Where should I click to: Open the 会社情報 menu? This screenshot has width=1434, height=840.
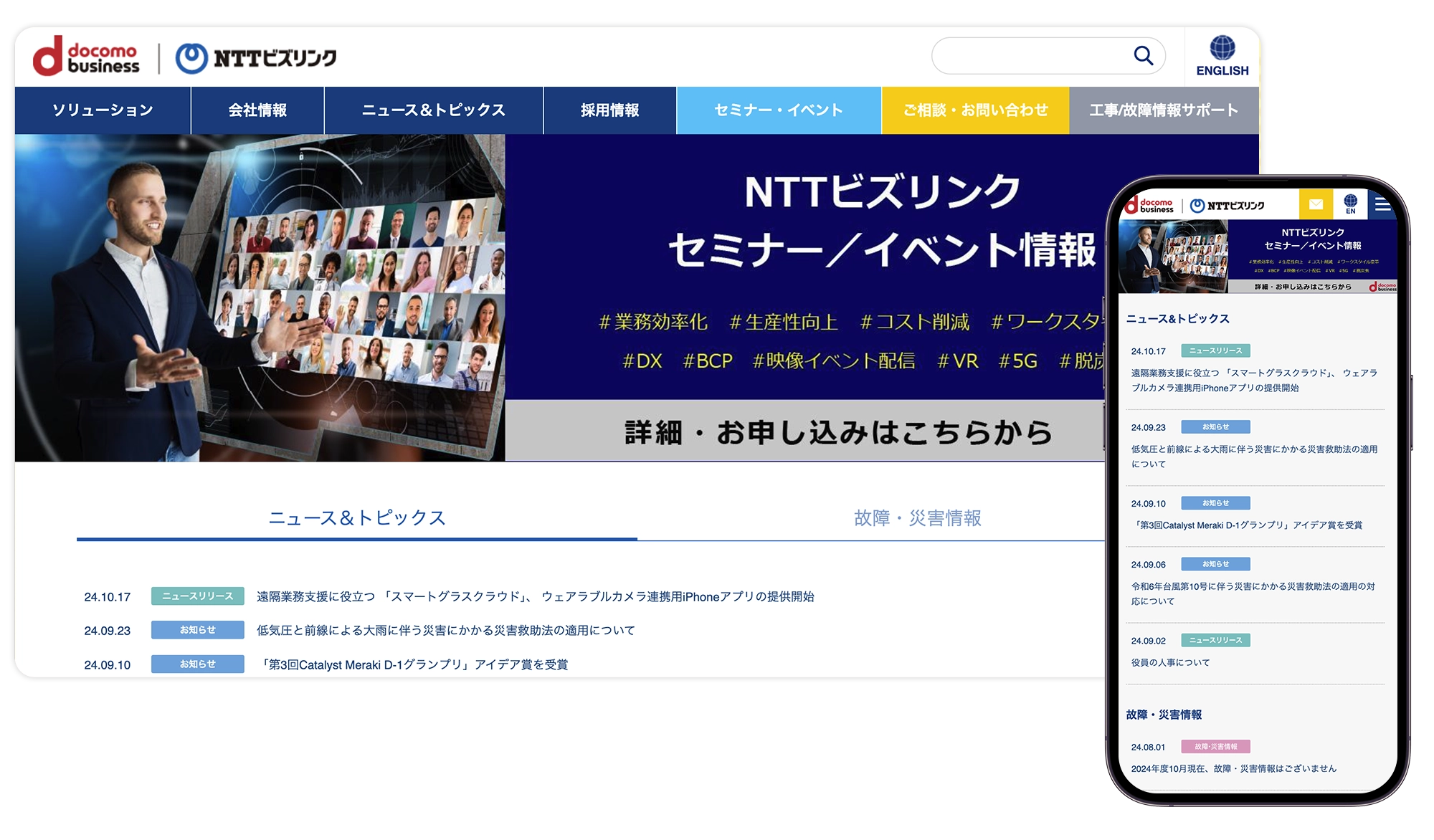coord(257,110)
